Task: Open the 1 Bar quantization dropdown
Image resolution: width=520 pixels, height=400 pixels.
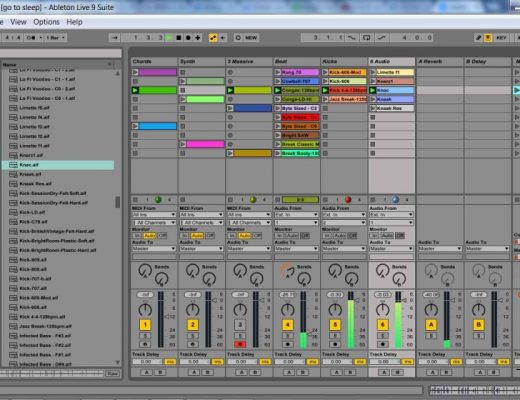Action: (55, 38)
